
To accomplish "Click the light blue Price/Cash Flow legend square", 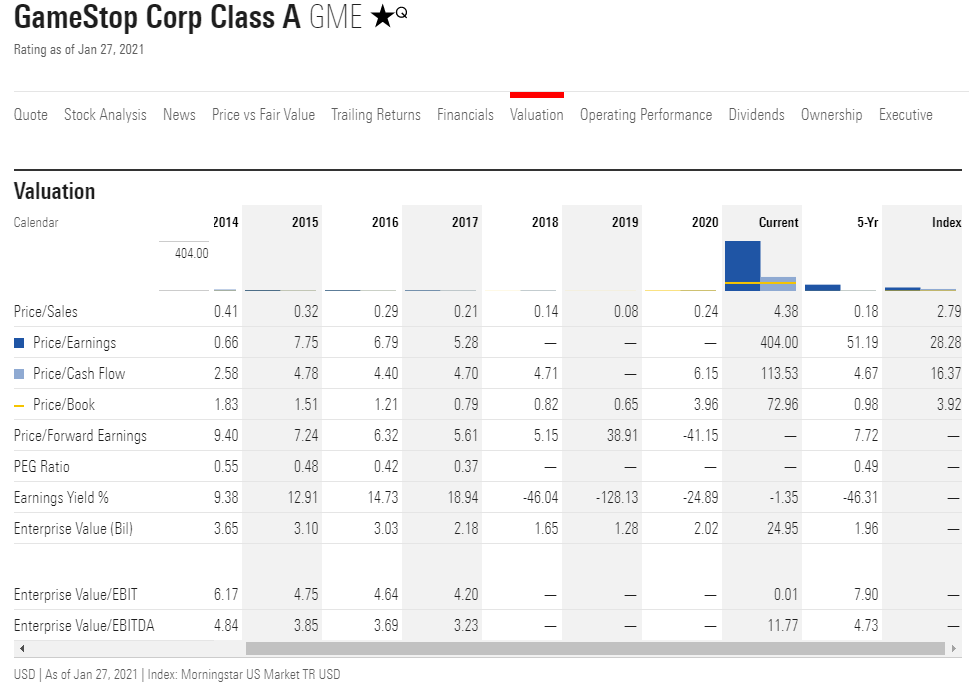I will 19,374.
